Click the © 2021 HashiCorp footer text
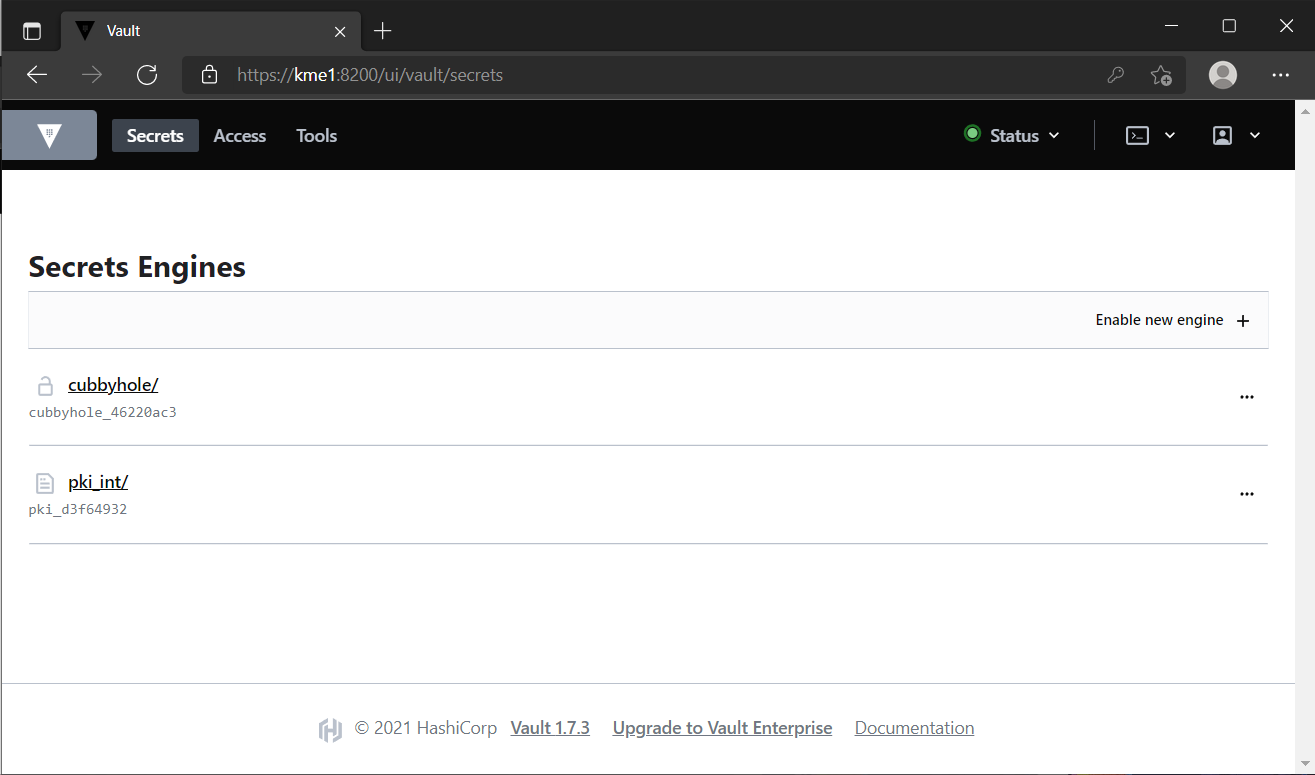The height and width of the screenshot is (775, 1315). [x=426, y=728]
